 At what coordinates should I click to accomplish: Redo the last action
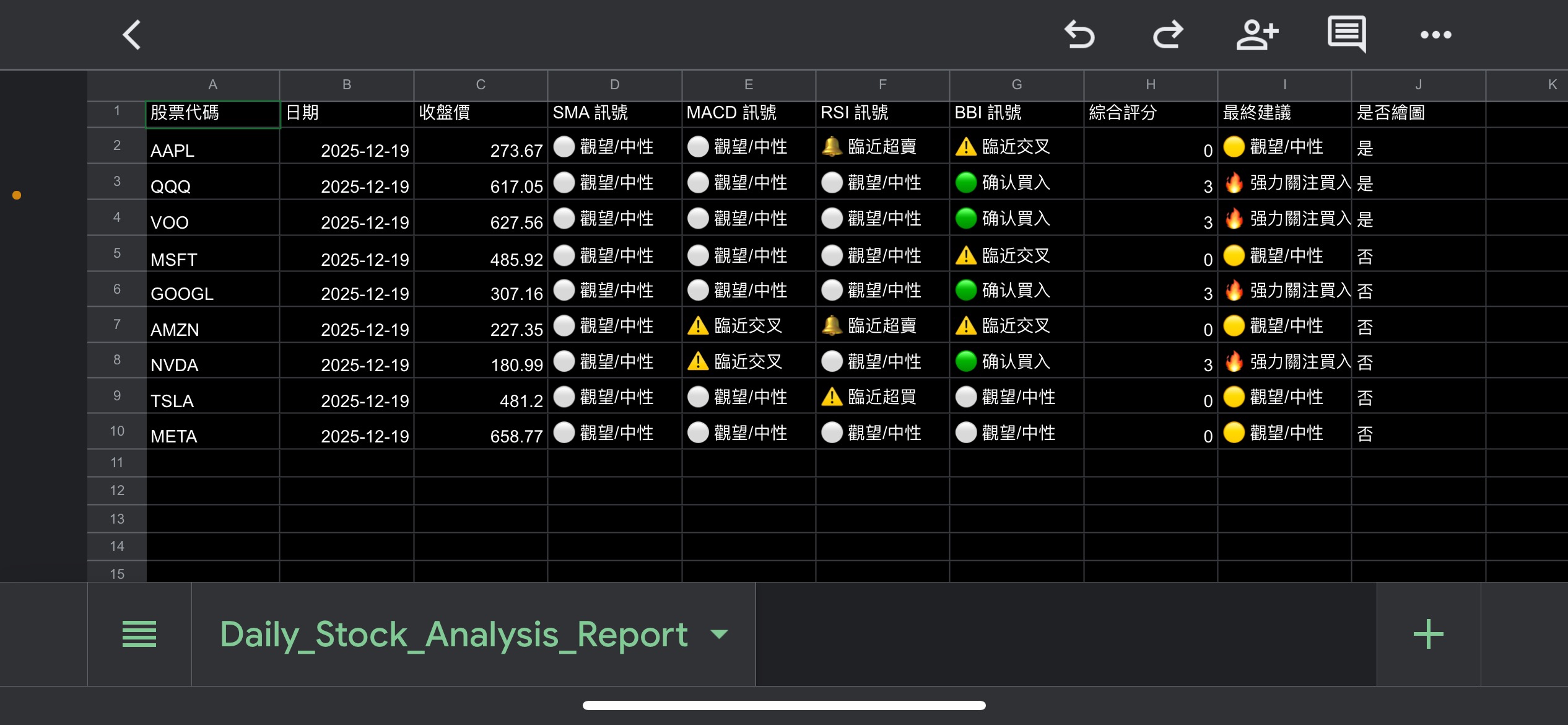pos(1168,35)
